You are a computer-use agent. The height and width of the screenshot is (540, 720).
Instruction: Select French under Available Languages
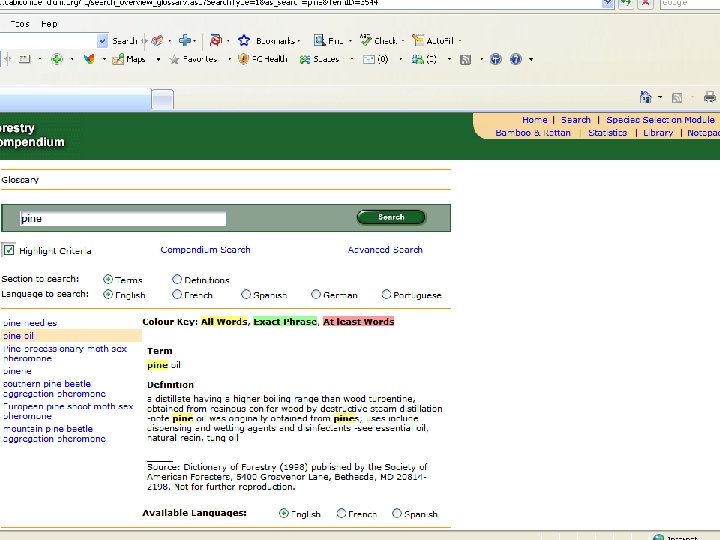[x=341, y=513]
